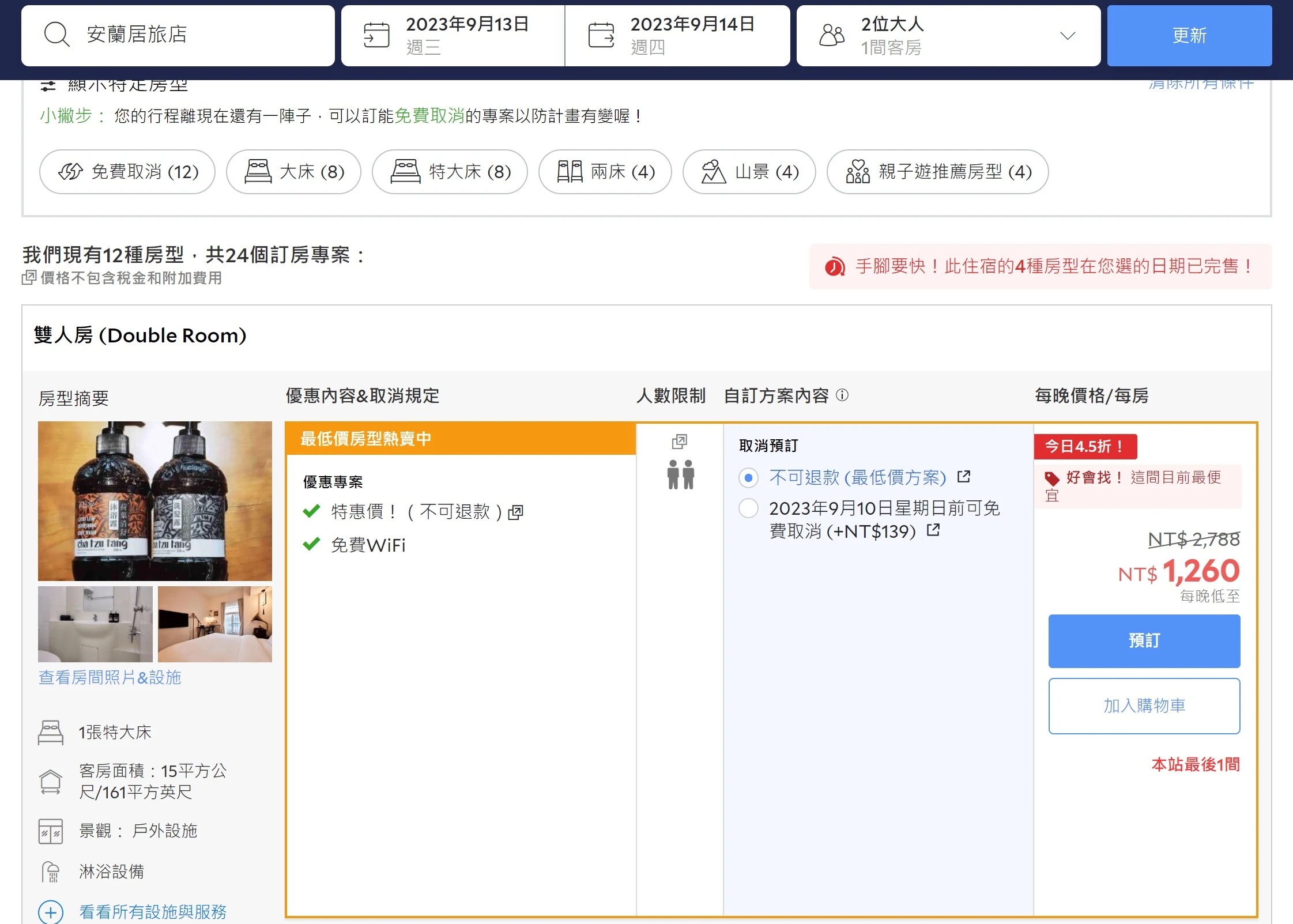Click the 1張特大床 bed icon
The width and height of the screenshot is (1293, 924).
pos(51,733)
